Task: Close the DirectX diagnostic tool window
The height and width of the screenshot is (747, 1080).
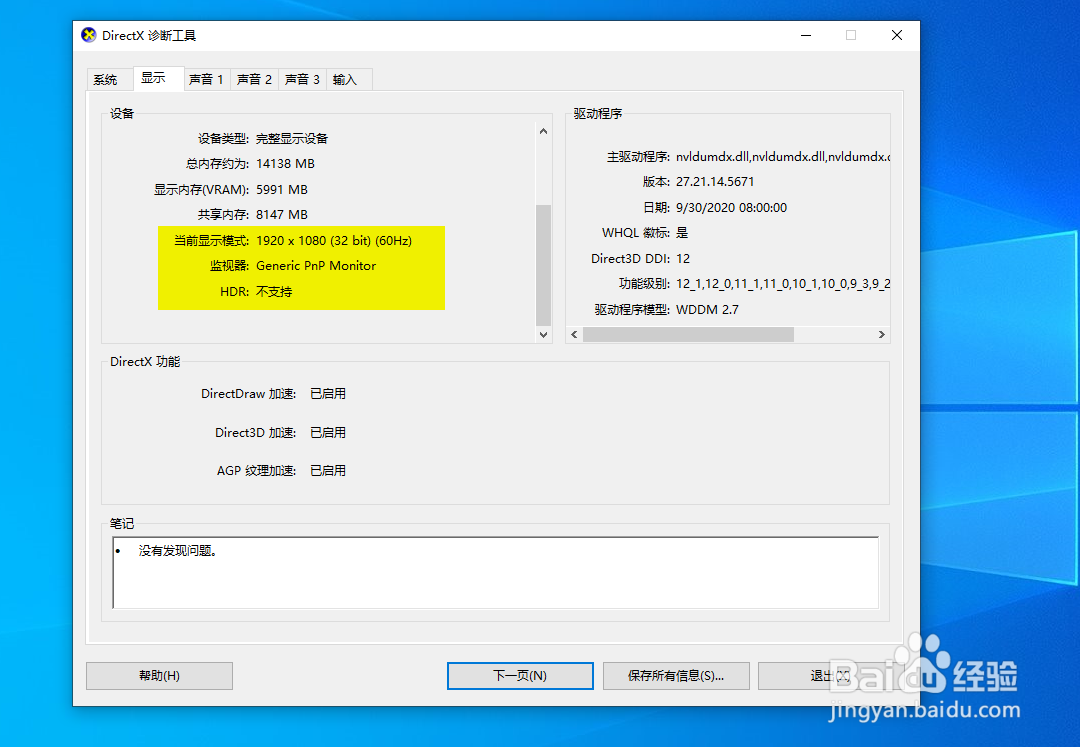Action: point(897,35)
